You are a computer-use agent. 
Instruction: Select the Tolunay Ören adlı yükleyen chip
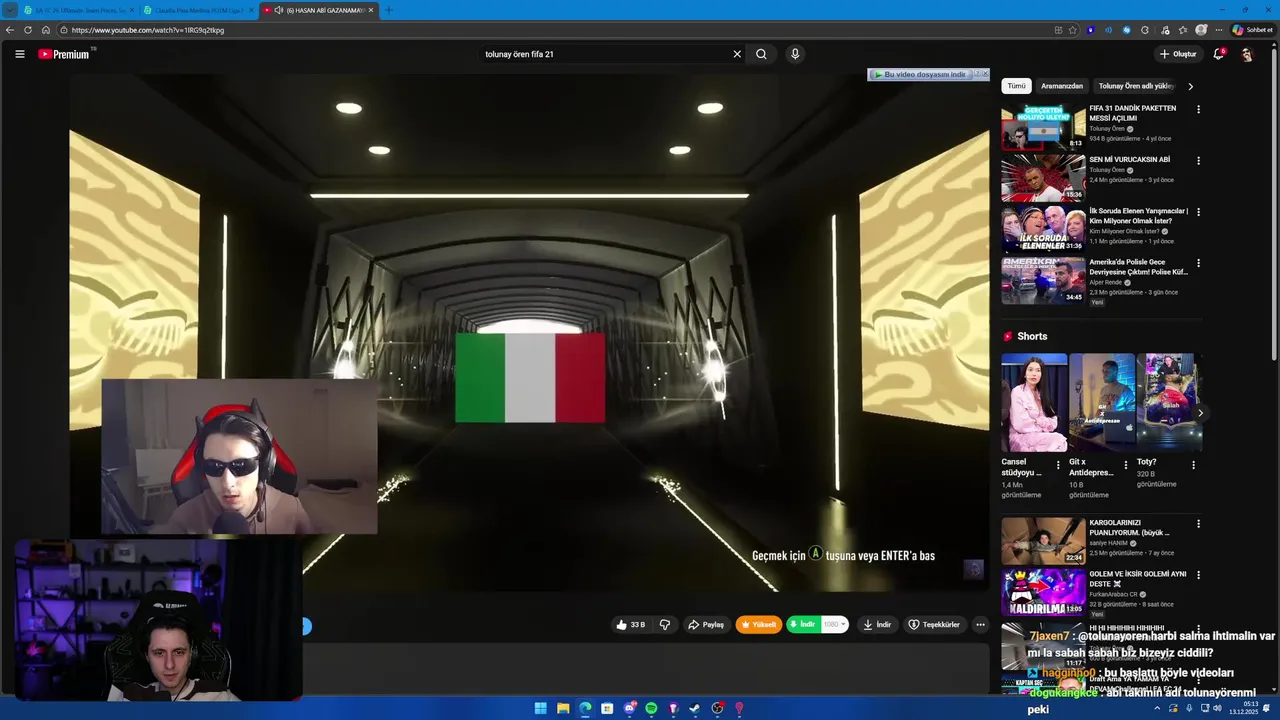[x=1136, y=86]
